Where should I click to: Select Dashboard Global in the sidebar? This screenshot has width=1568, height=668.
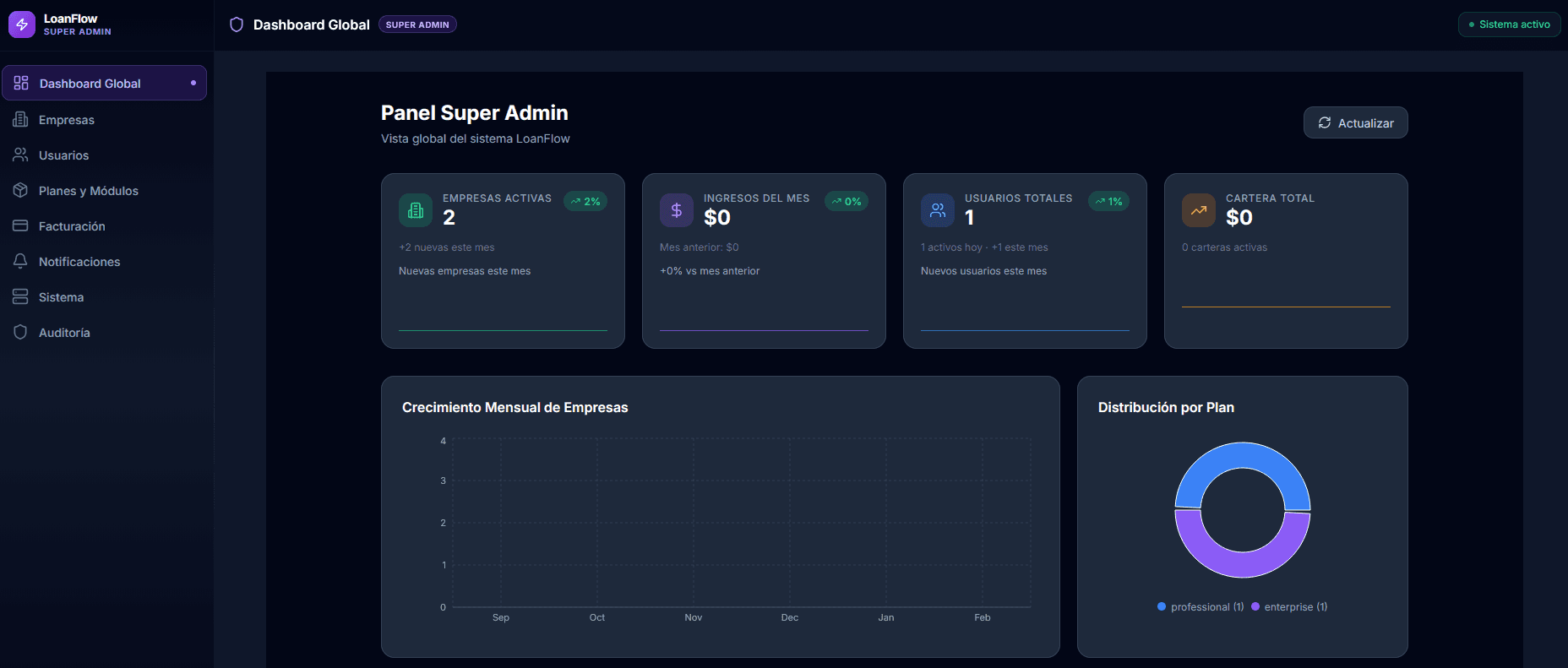[90, 84]
